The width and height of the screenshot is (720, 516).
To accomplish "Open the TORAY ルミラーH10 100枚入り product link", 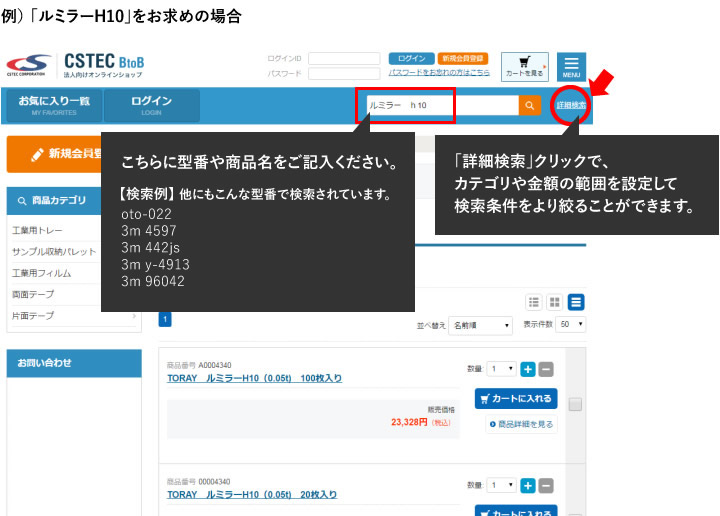I will coord(254,378).
